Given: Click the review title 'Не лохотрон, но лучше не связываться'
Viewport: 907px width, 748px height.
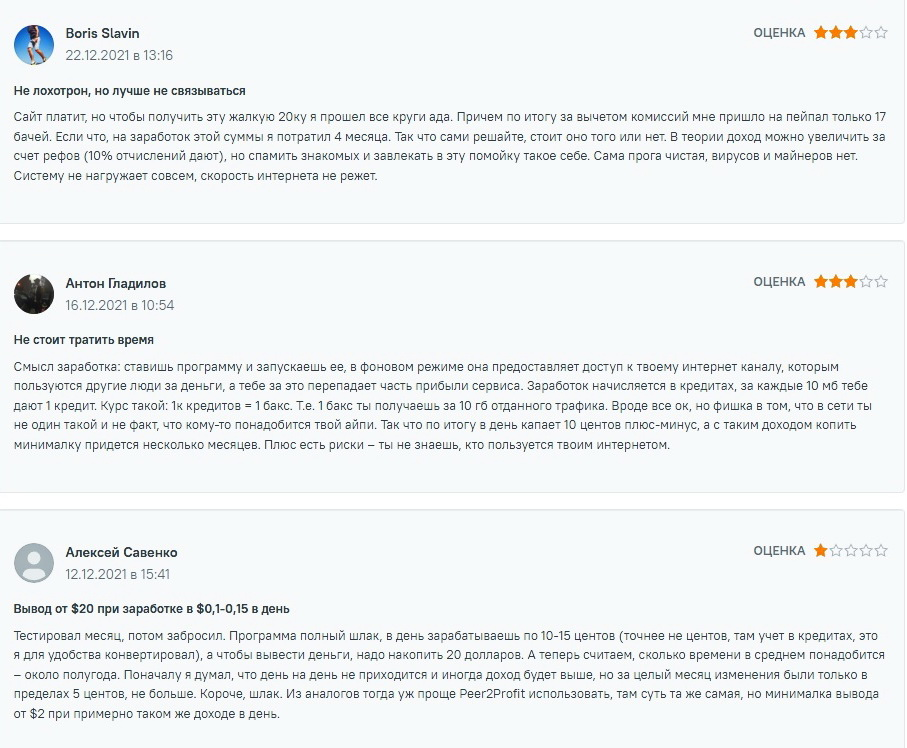Looking at the screenshot, I should (x=130, y=91).
